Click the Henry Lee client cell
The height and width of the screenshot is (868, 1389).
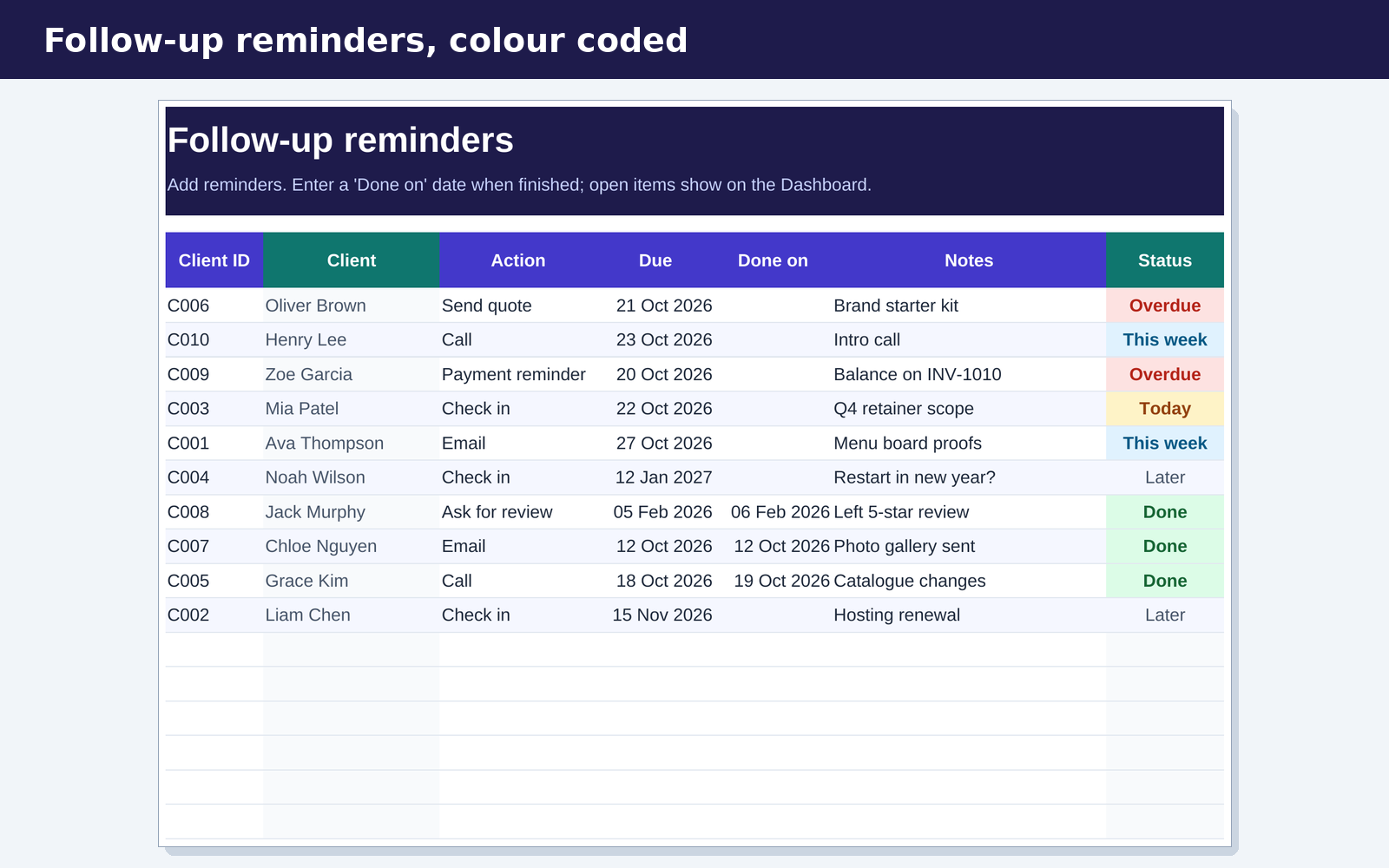click(x=352, y=339)
